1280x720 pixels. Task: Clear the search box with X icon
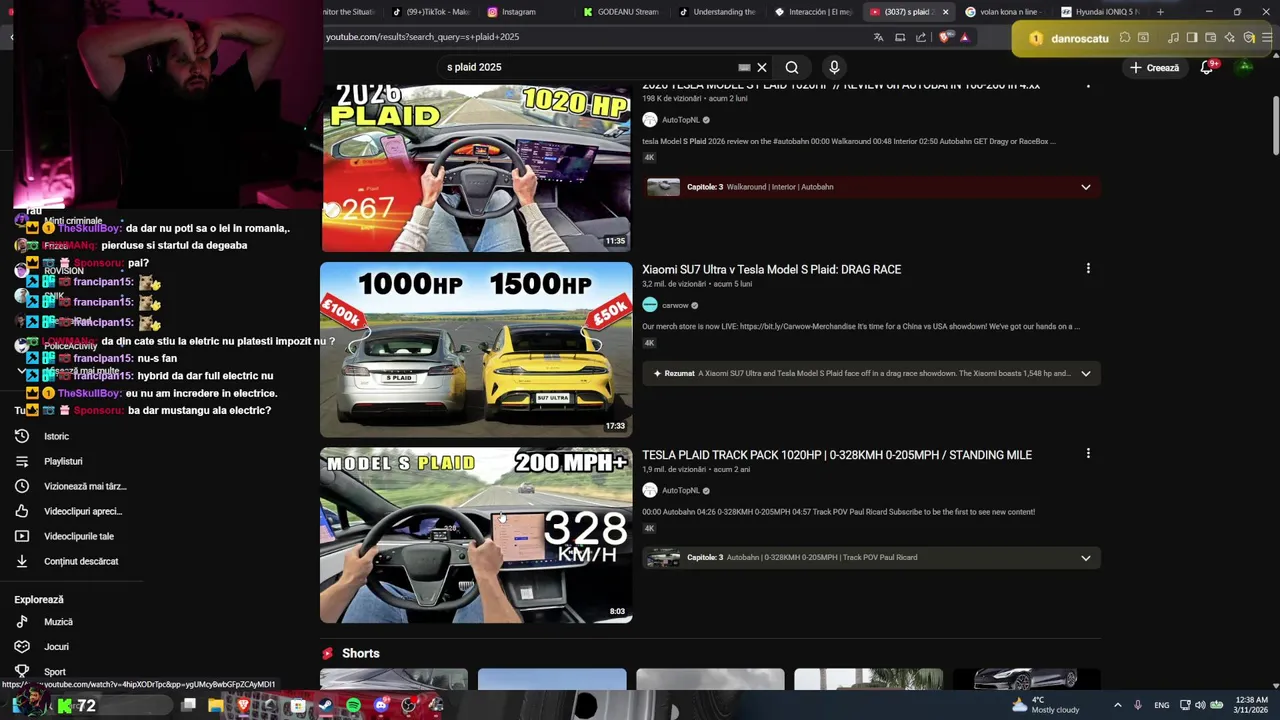coord(762,67)
